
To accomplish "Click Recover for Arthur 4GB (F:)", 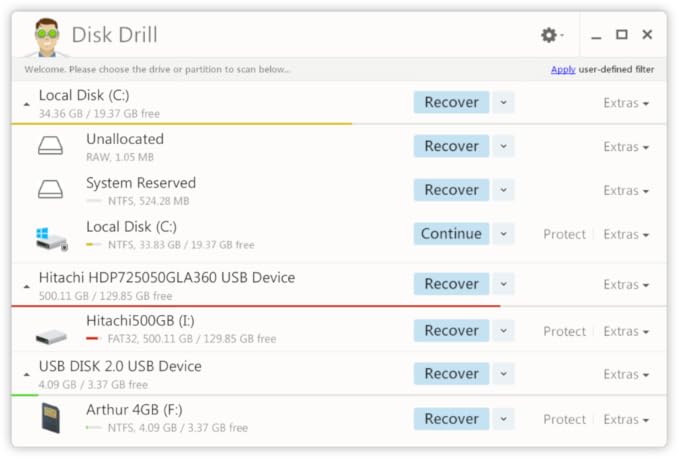I will pos(451,419).
